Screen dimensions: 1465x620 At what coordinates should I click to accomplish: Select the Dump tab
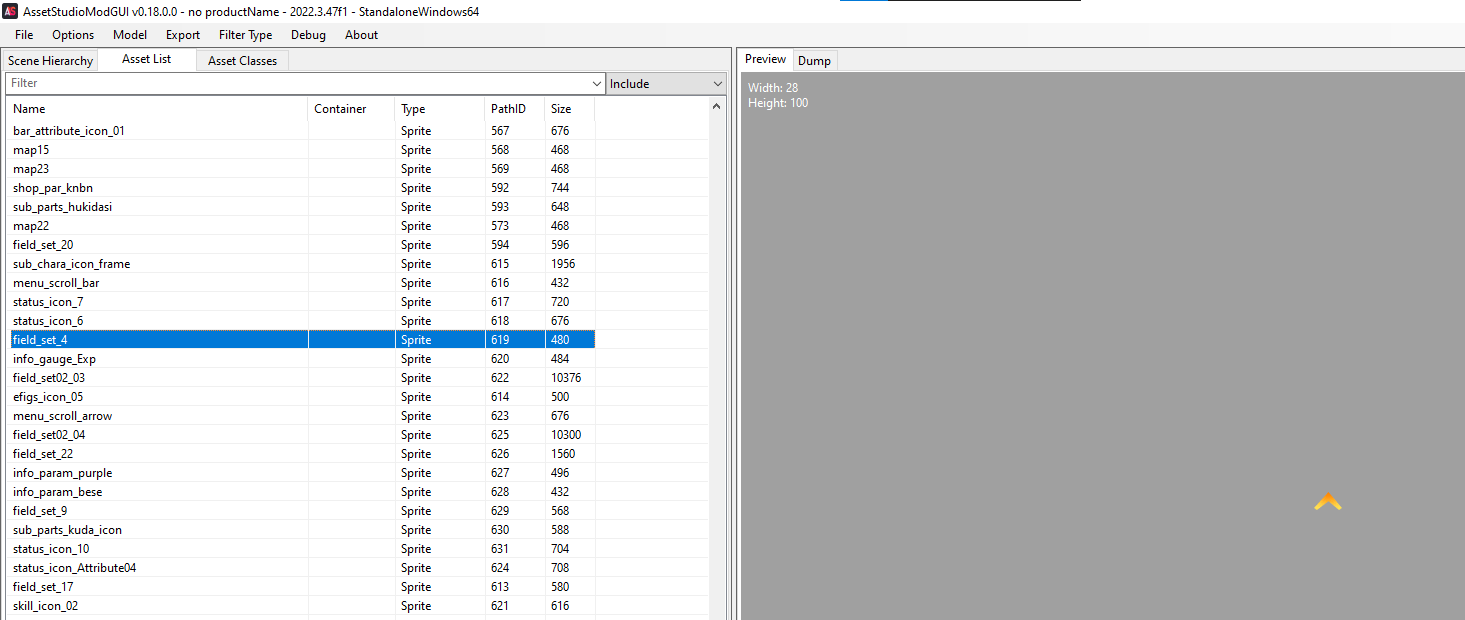click(x=814, y=61)
